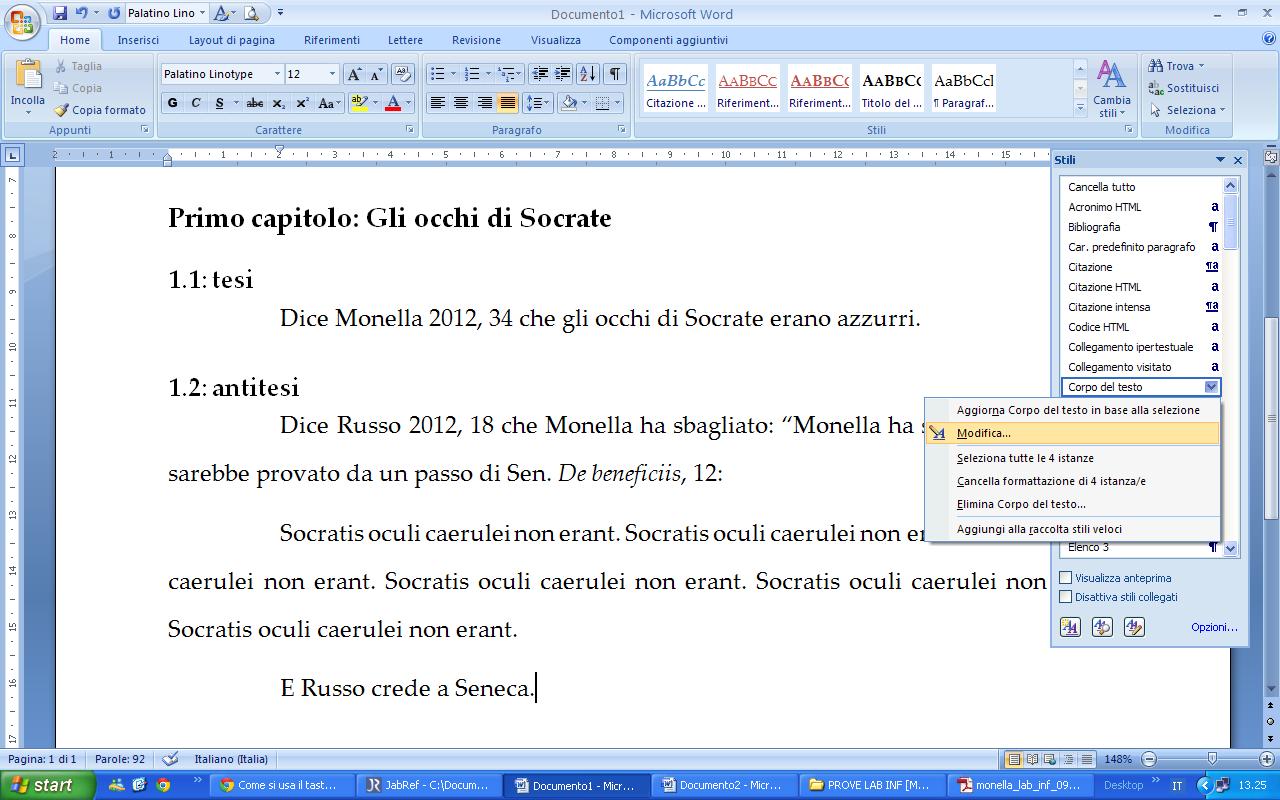Click New Style icon in Stili pane
1280x800 pixels.
pyautogui.click(x=1070, y=627)
